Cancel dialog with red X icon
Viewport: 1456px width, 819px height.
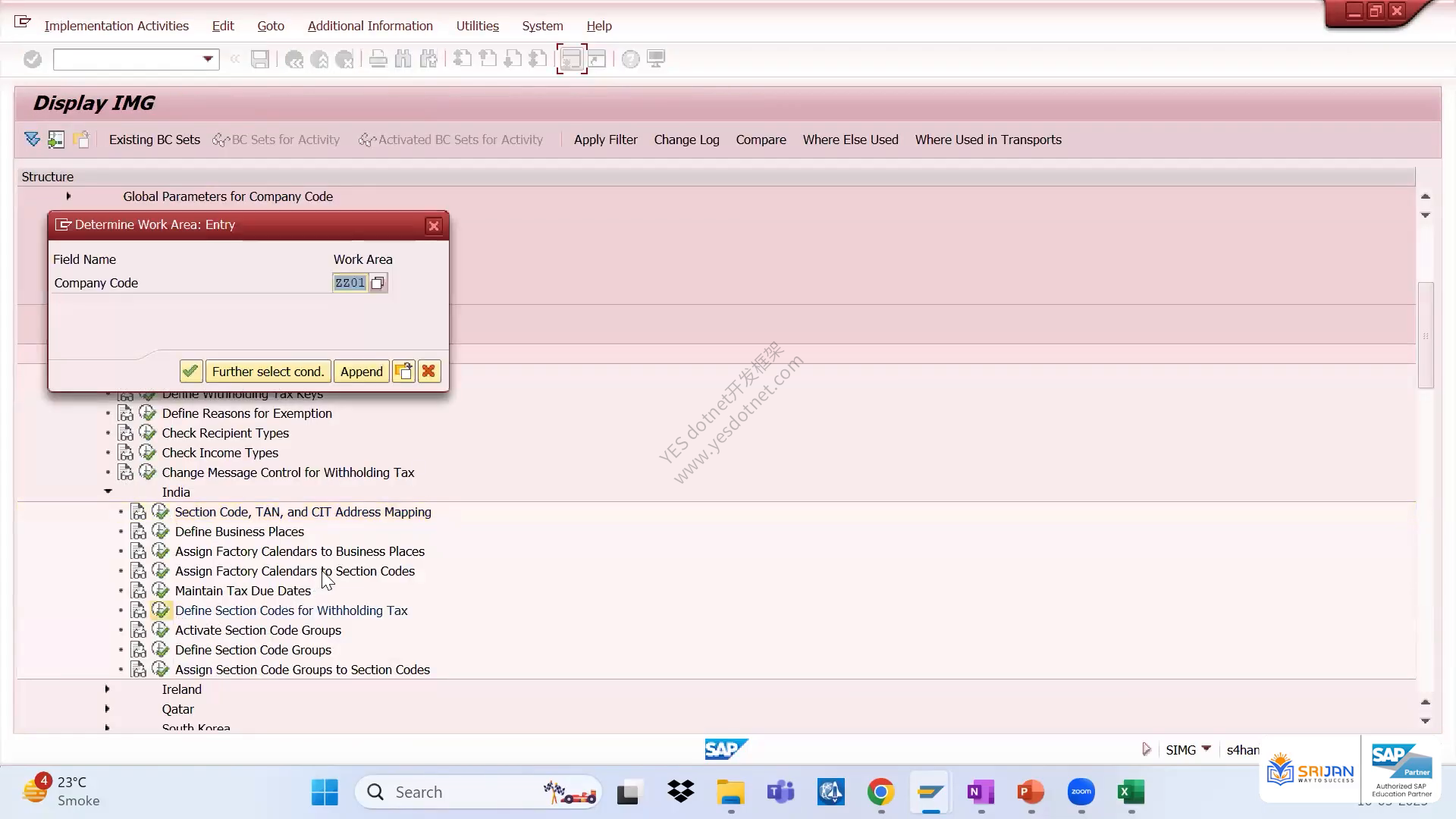click(x=428, y=372)
